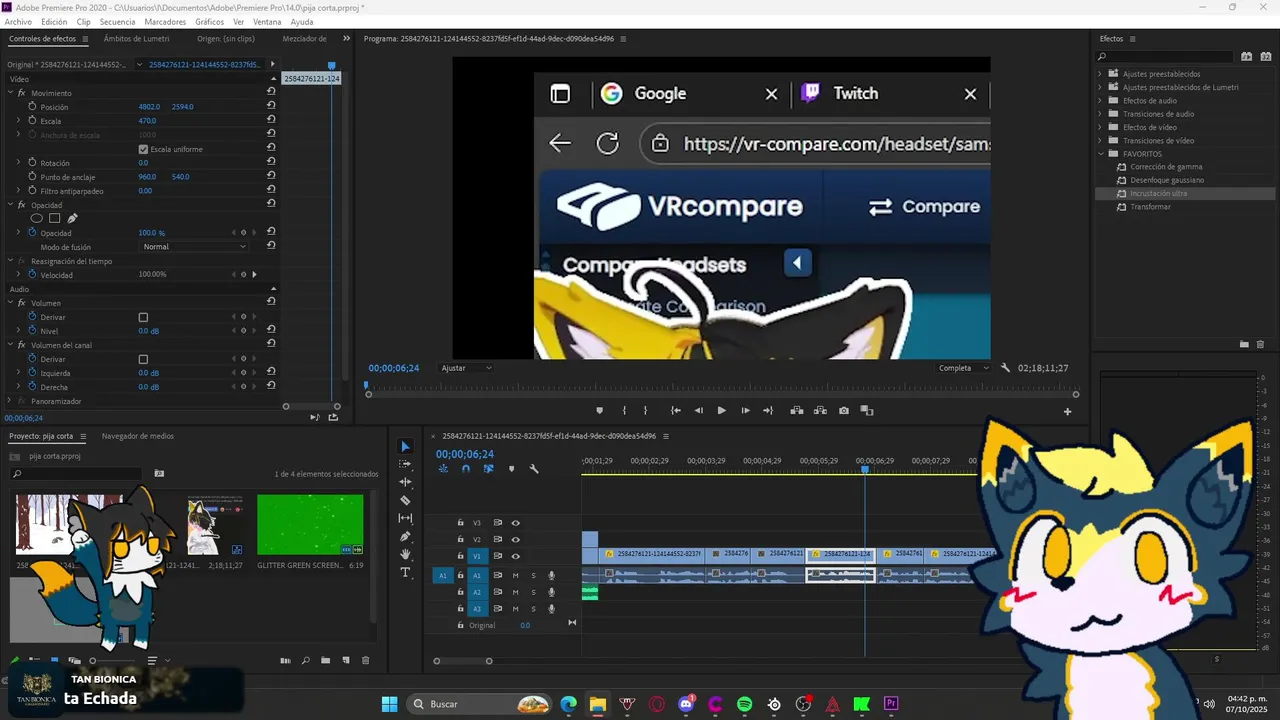The image size is (1280, 720).
Task: Open timeline display settings wrench
Action: (534, 468)
